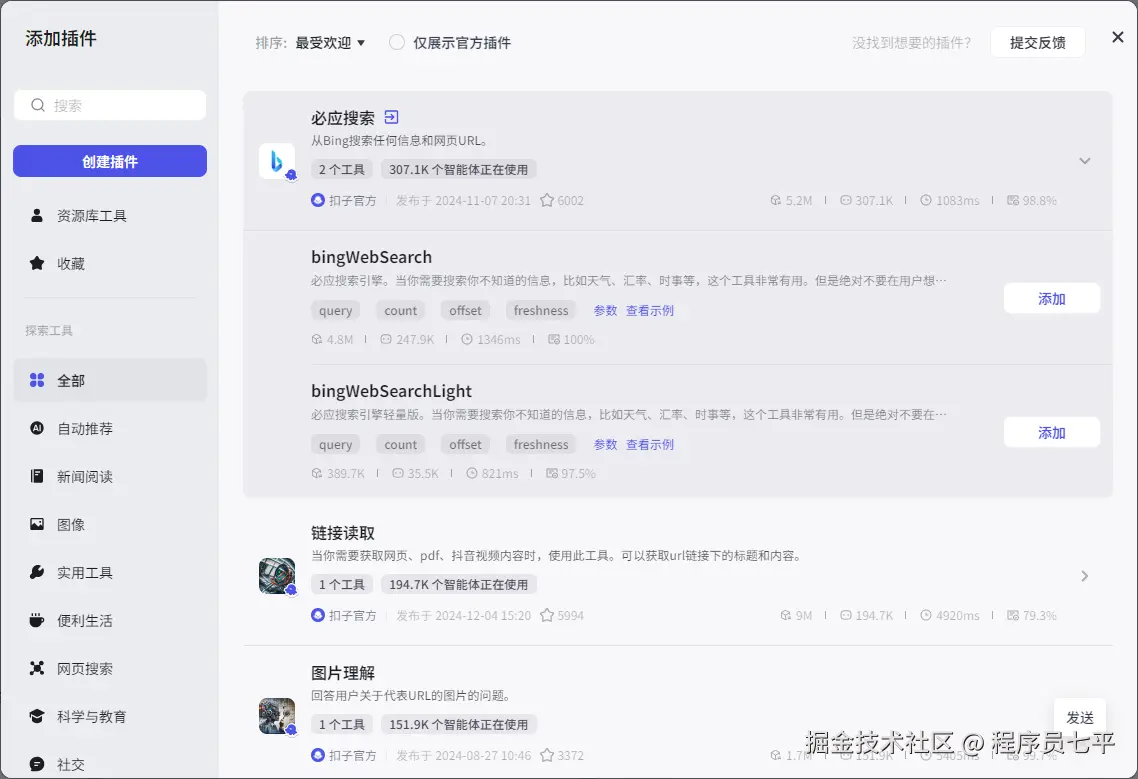Click the freshness tag under bingWebSearch
This screenshot has height=779, width=1138.
click(541, 310)
